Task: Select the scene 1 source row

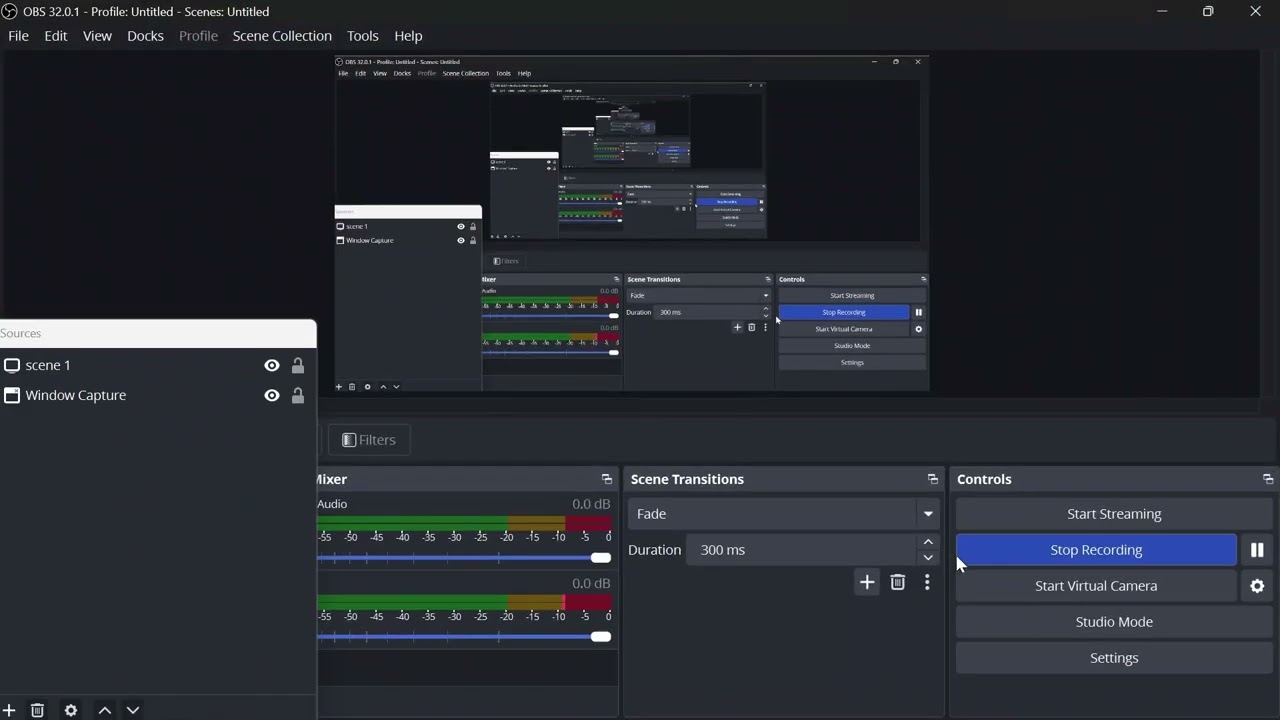Action: click(x=158, y=366)
